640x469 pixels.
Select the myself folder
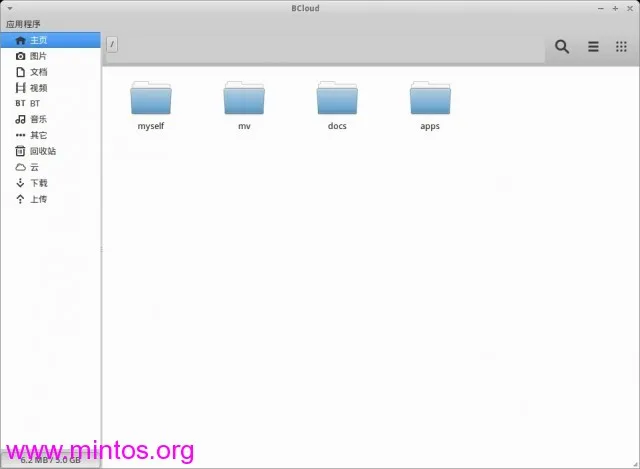[151, 106]
